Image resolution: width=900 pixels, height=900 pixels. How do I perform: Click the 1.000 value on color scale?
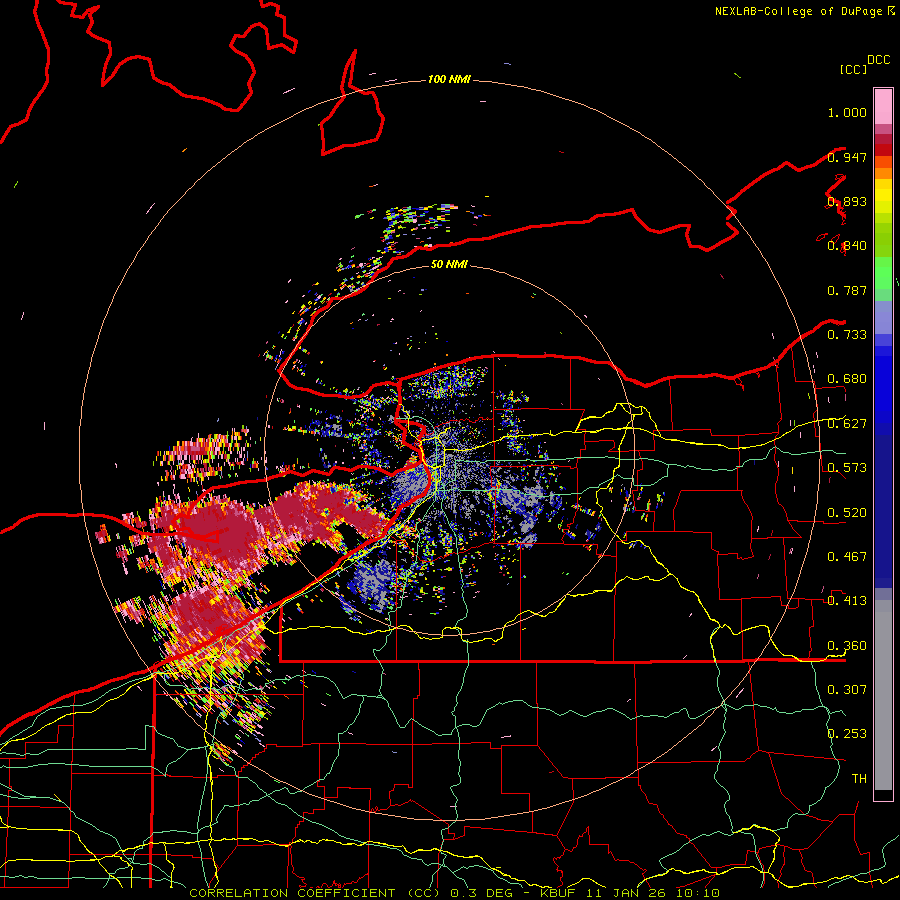(x=847, y=112)
